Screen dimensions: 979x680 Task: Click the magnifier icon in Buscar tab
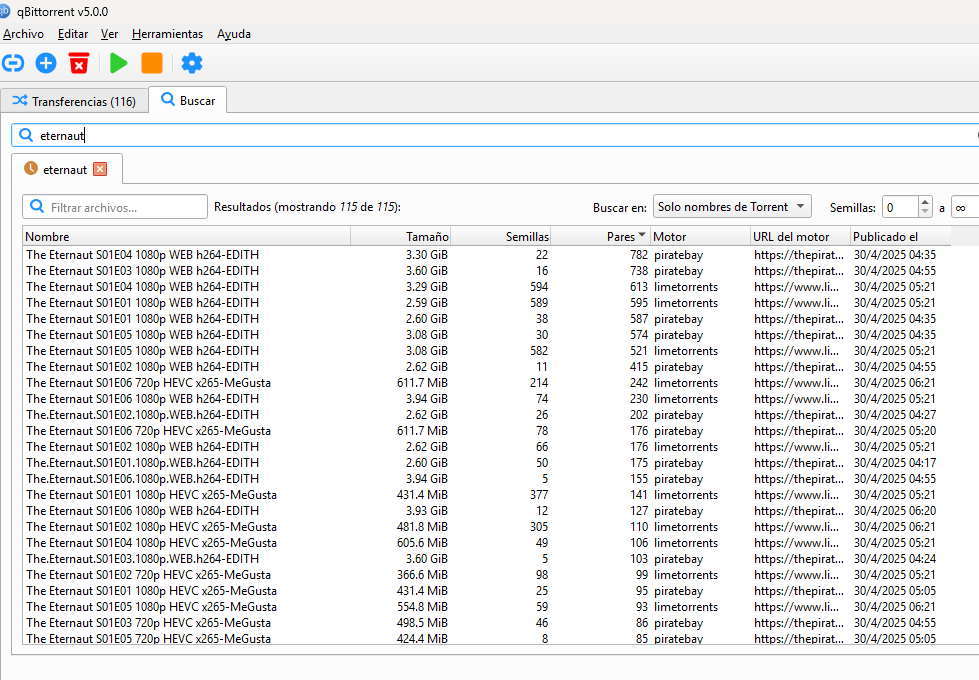point(168,99)
